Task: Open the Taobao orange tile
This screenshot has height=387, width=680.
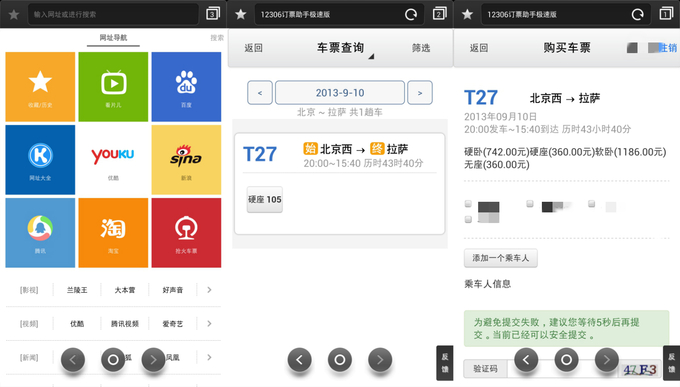Action: click(113, 233)
